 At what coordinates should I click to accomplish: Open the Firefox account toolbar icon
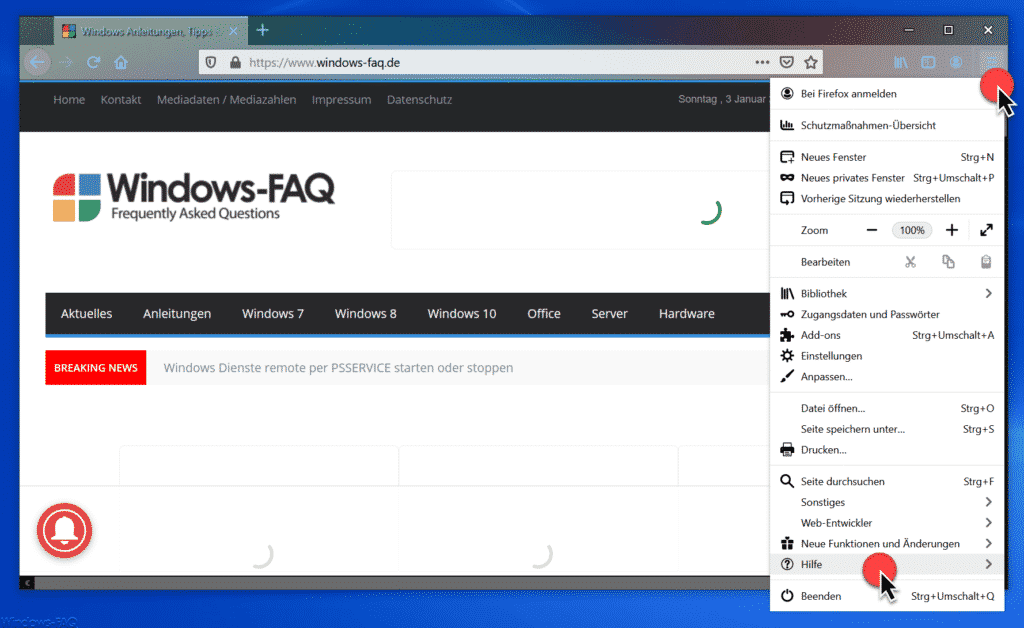coord(956,63)
